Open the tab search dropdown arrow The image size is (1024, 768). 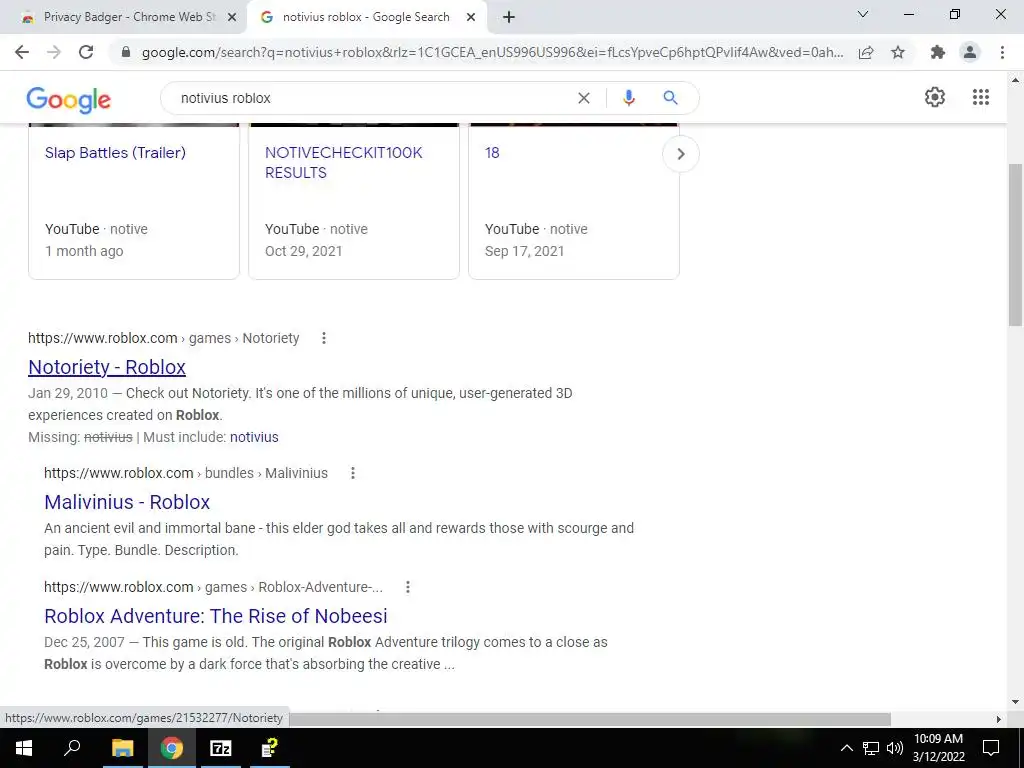coord(863,14)
